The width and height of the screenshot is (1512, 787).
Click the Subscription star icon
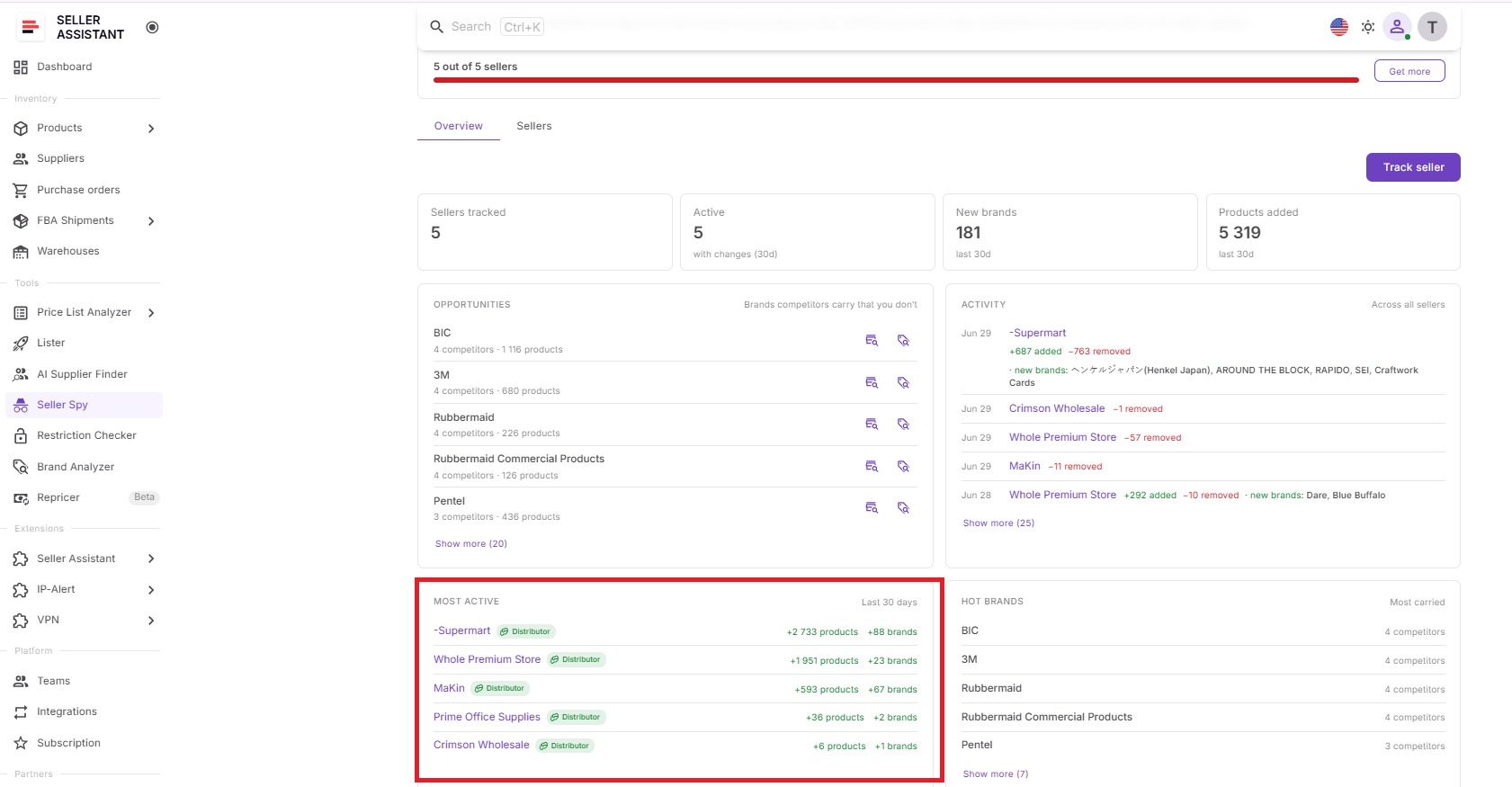(21, 744)
